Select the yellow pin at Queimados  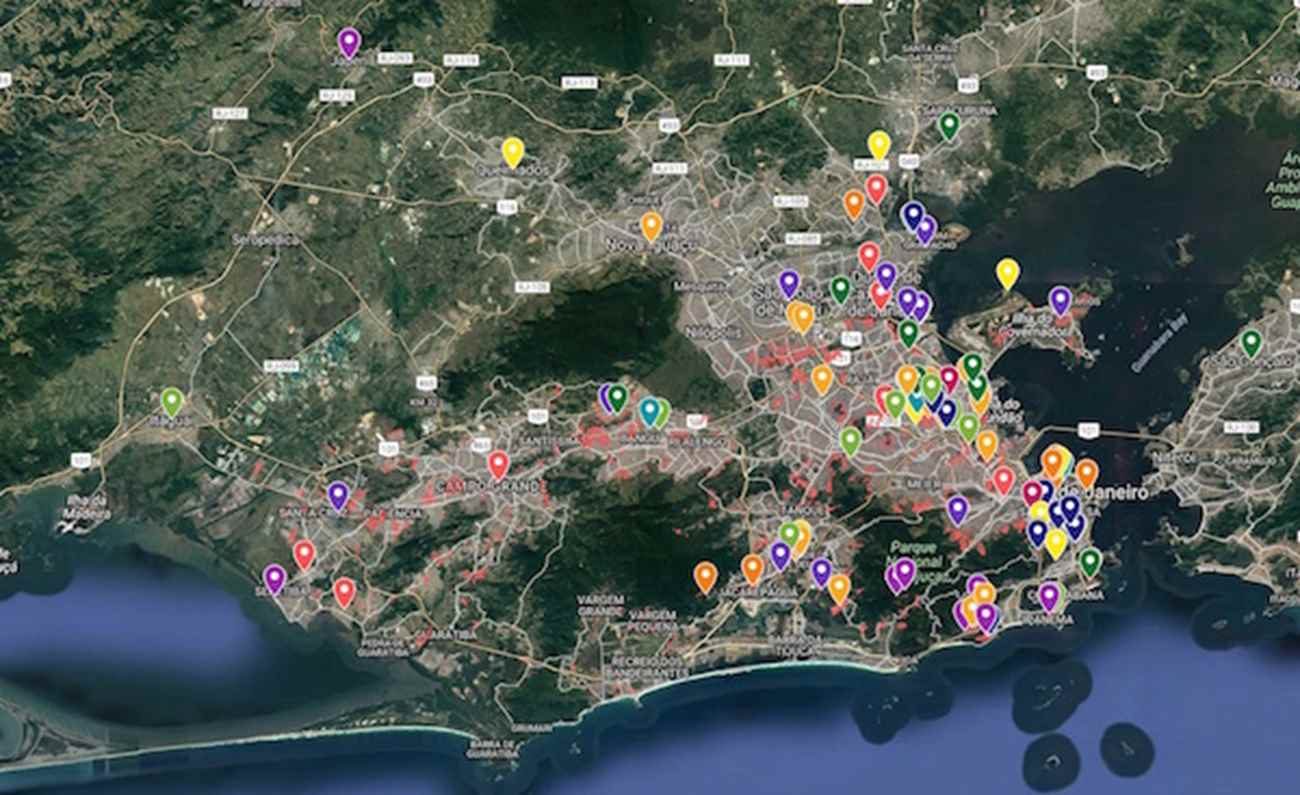pyautogui.click(x=512, y=151)
